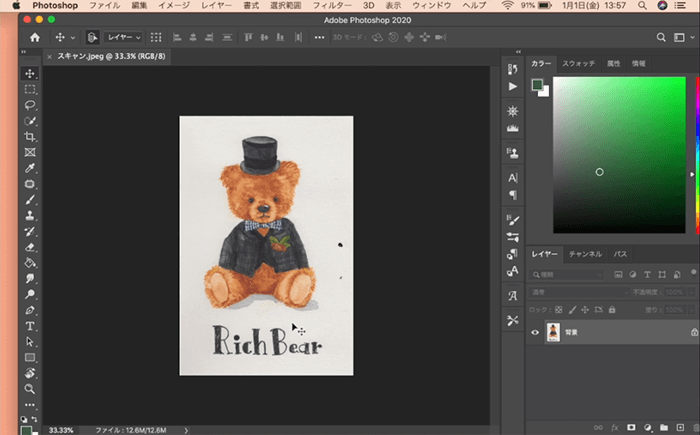This screenshot has height=435, width=700.
Task: Toggle pixel layer filter in Layers panel
Action: pos(618,275)
